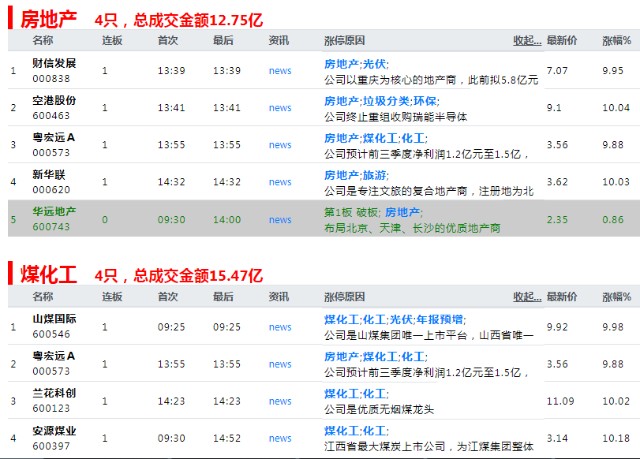Open news link for 华远地产
Screen dimensions: 640x459
(x=280, y=220)
